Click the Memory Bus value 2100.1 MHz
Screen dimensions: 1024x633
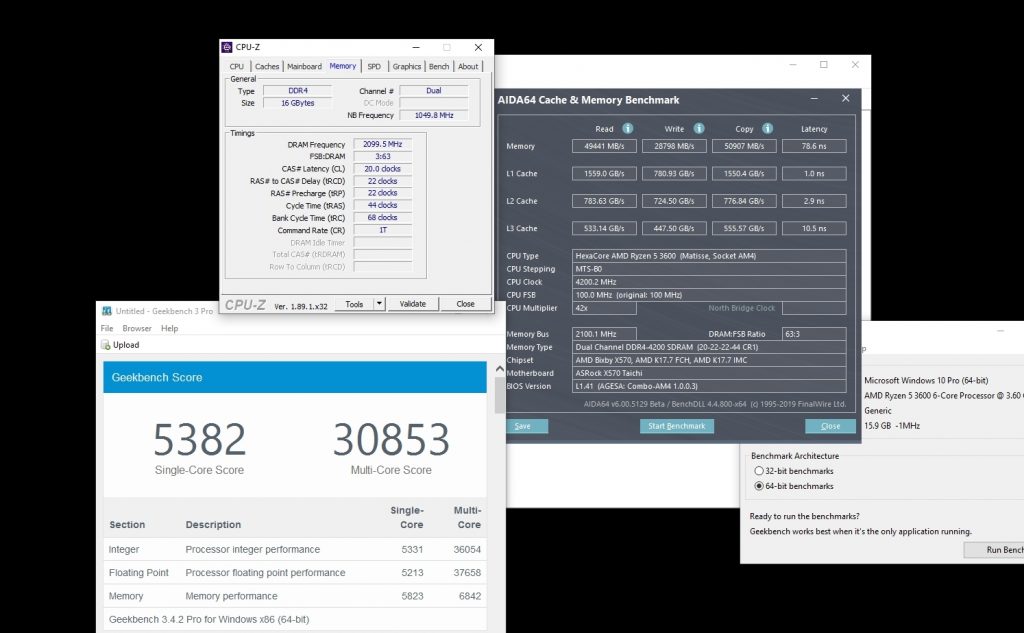pos(604,334)
